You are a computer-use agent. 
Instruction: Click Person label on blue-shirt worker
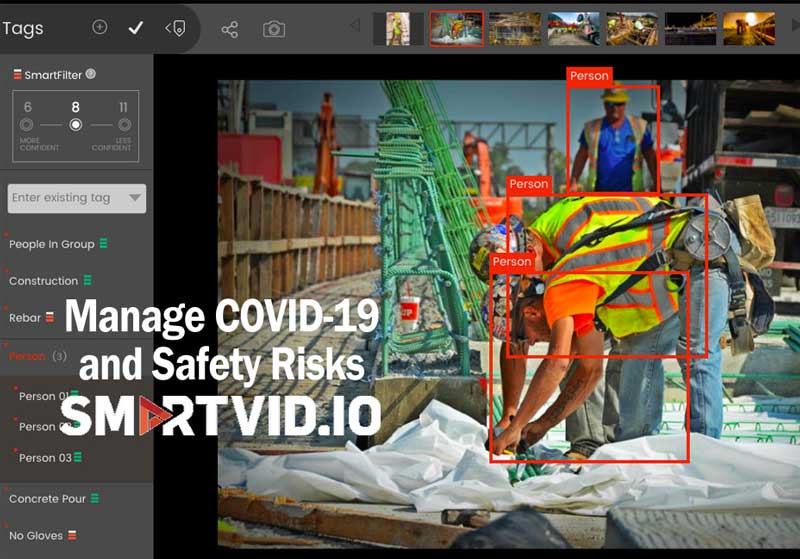click(589, 76)
